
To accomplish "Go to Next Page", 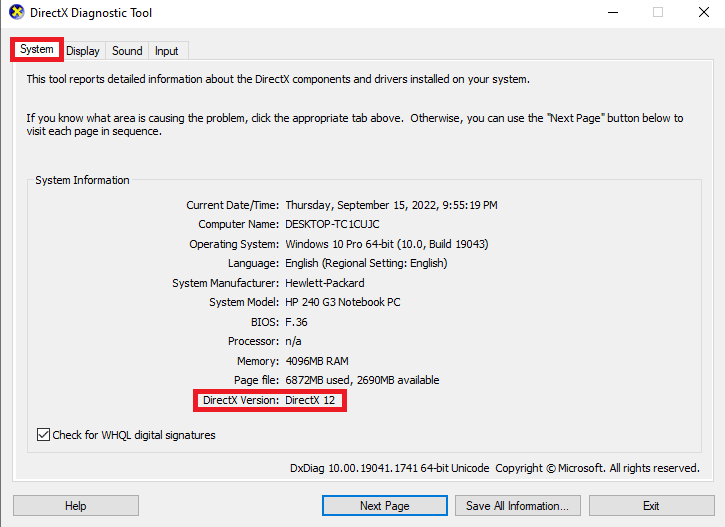I will pyautogui.click(x=385, y=506).
